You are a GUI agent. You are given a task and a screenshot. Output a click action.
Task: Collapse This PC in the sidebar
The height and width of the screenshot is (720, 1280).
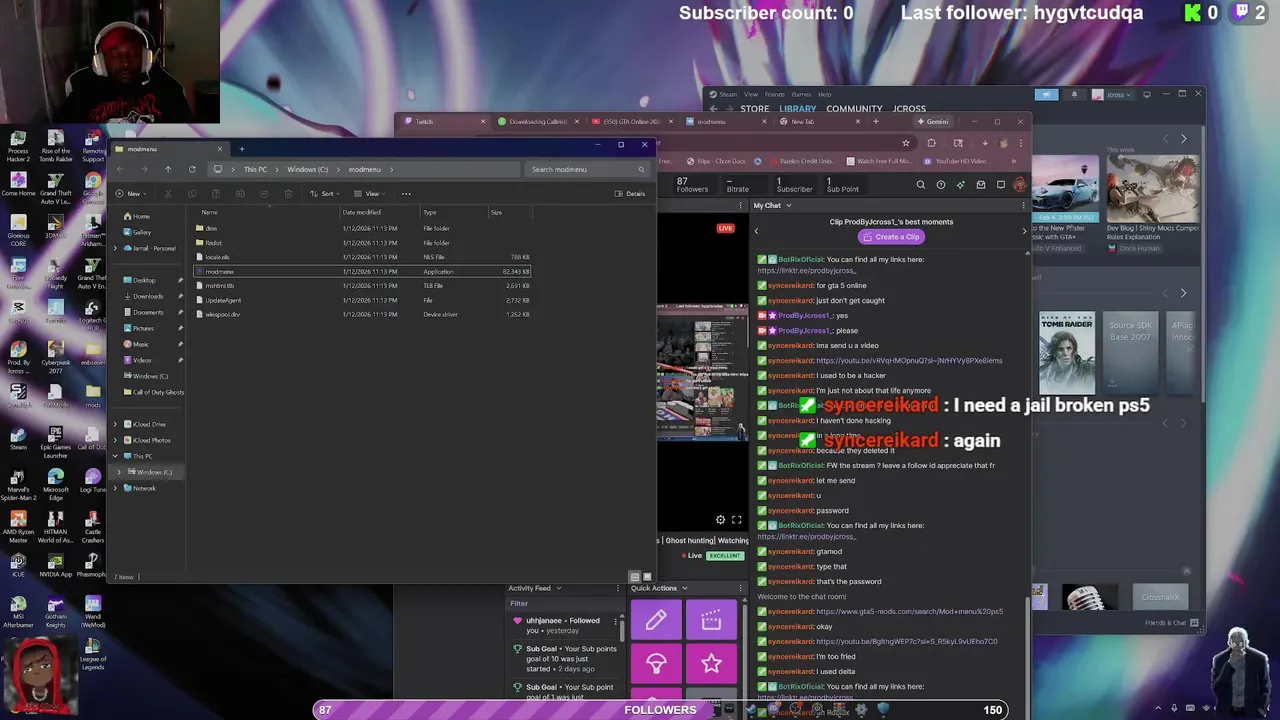pyautogui.click(x=115, y=456)
